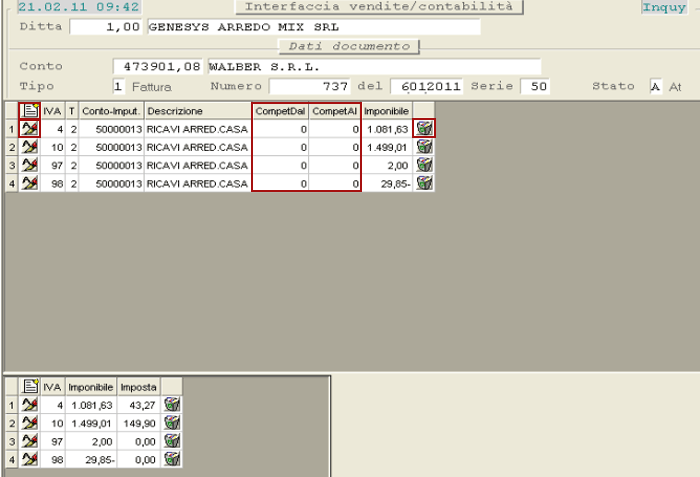Click the Inquy label at top right
The width and height of the screenshot is (700, 477).
(664, 8)
